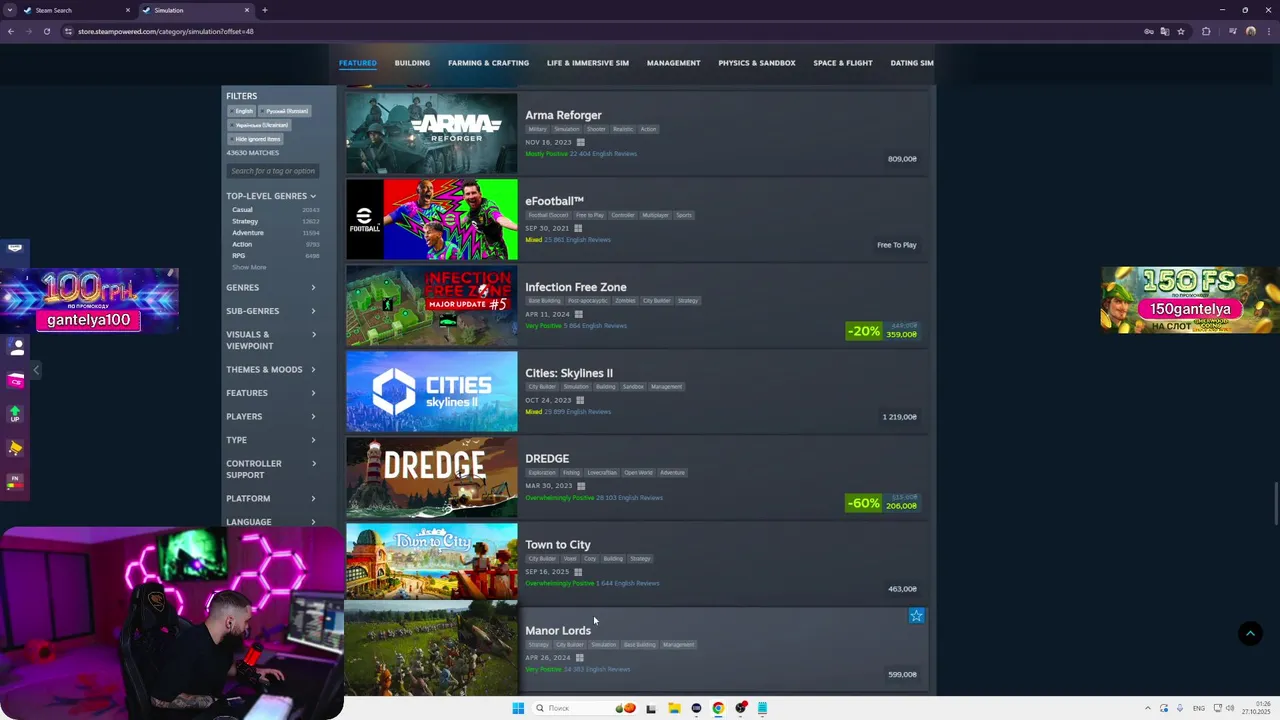Close the Simulation browser tab
The image size is (1280, 720).
pyautogui.click(x=247, y=10)
